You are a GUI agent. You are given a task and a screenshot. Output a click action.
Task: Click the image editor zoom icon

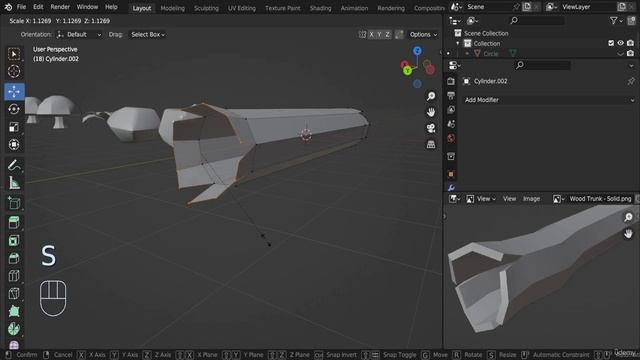[x=628, y=217]
